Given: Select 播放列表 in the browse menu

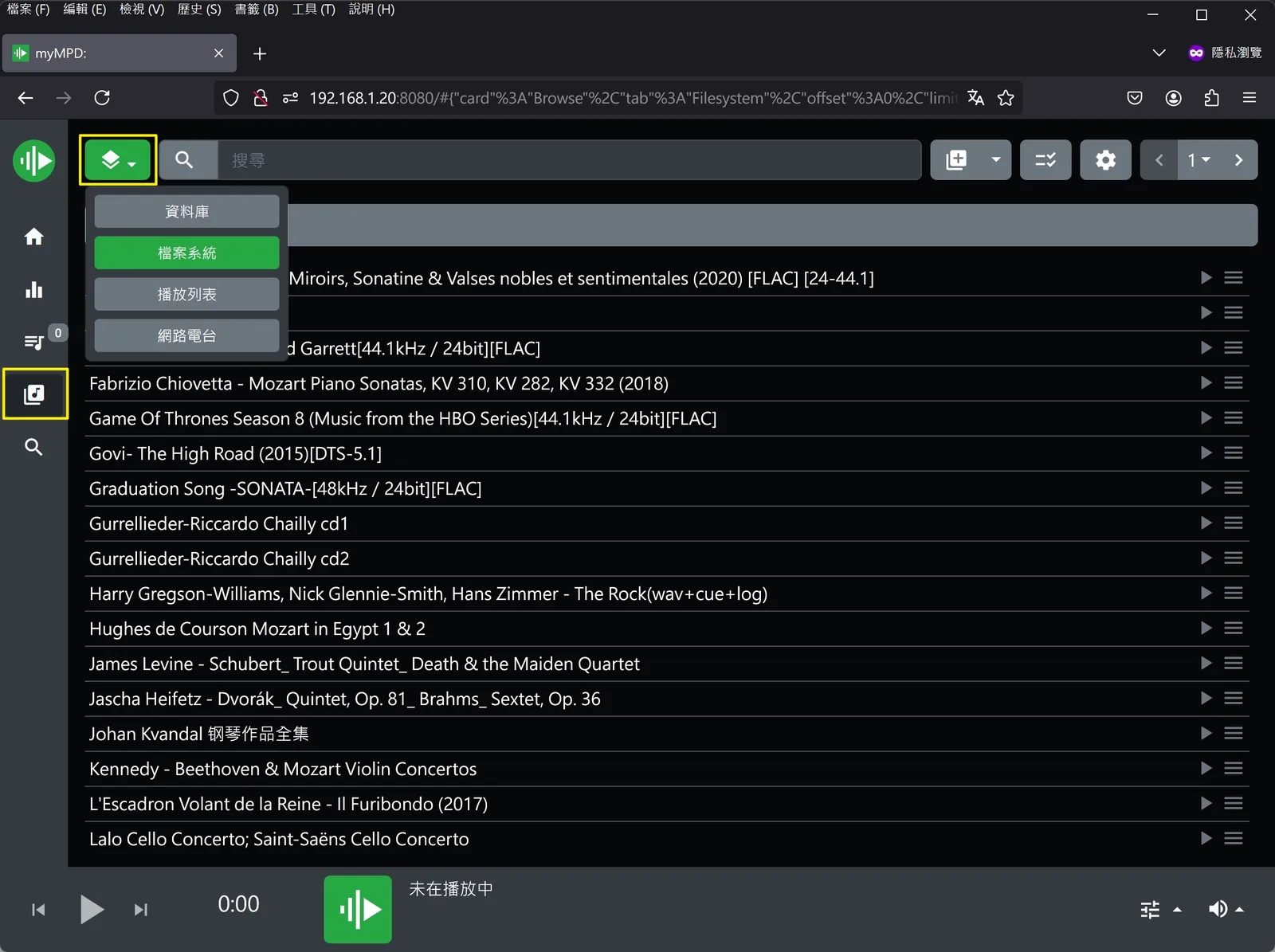Looking at the screenshot, I should [186, 294].
